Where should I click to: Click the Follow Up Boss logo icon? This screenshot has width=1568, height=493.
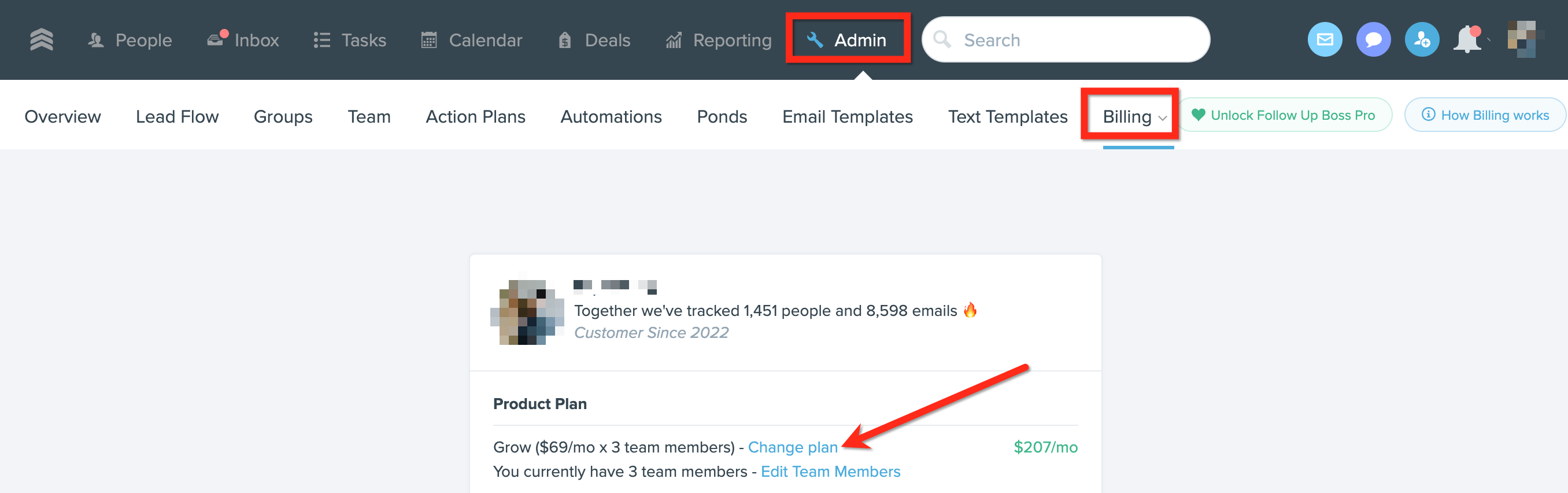(42, 41)
